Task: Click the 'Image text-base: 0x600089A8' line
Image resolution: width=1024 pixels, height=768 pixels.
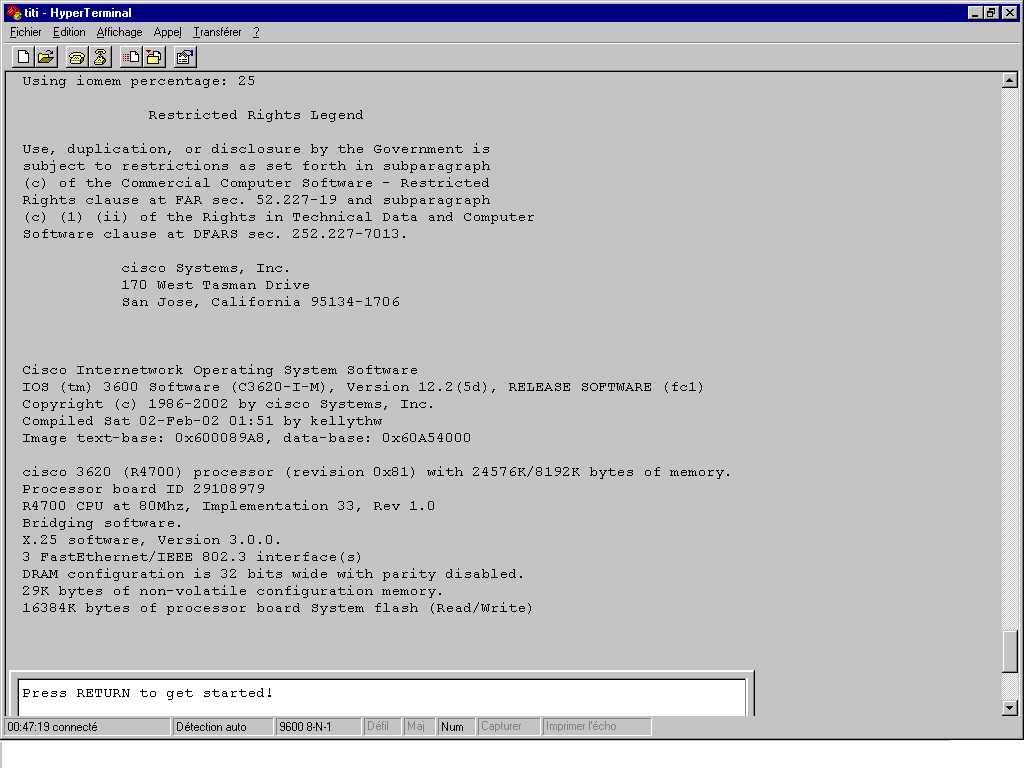Action: pos(247,438)
